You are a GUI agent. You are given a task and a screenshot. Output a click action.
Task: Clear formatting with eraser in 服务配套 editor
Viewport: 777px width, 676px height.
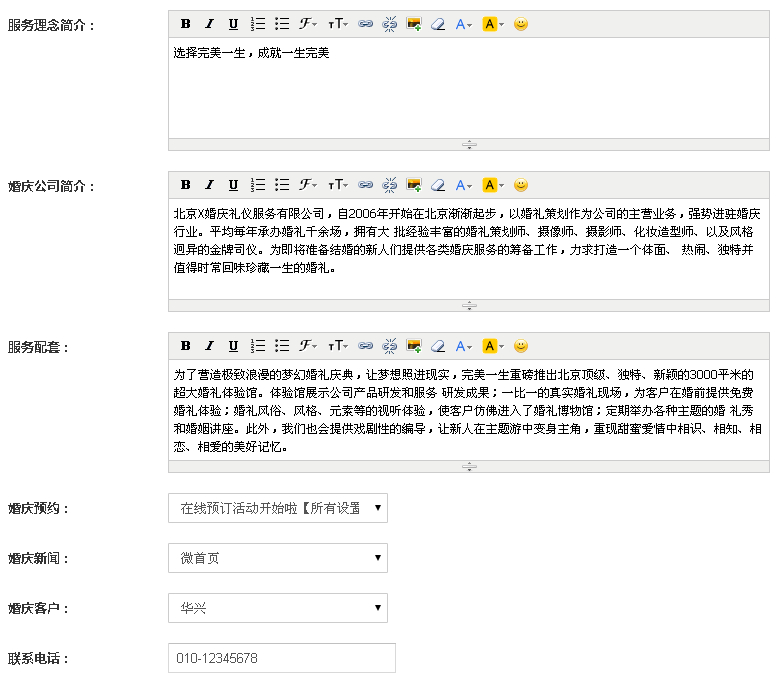coord(437,346)
